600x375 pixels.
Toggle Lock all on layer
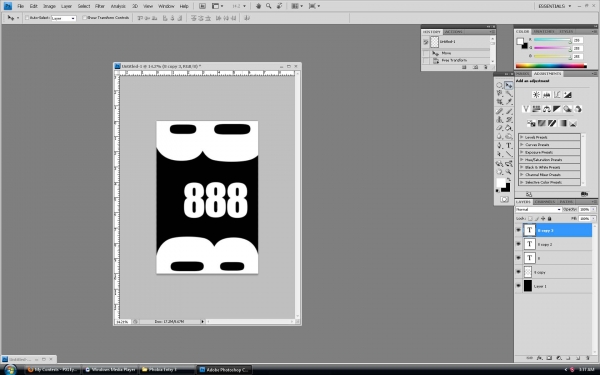(x=549, y=218)
